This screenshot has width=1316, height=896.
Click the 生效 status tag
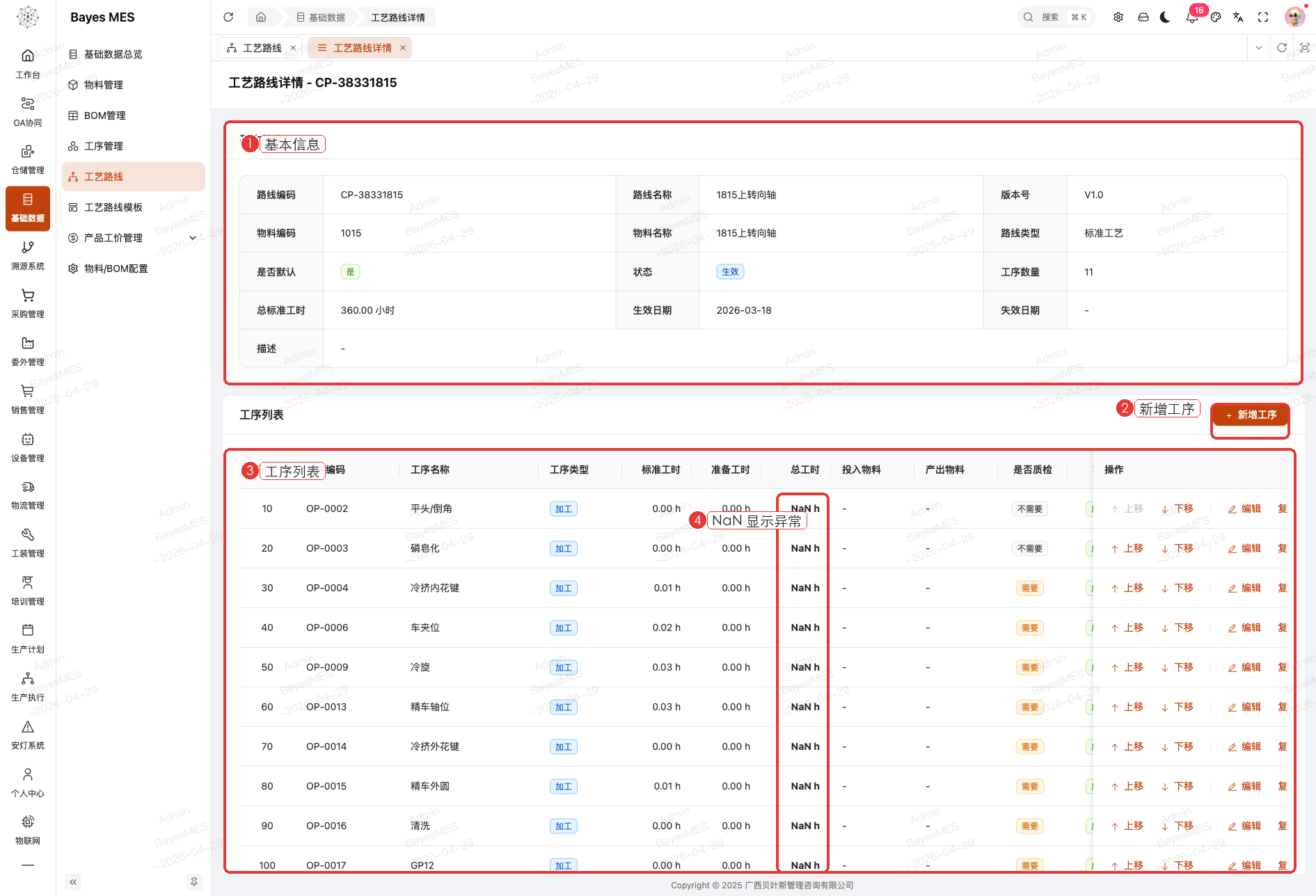(730, 272)
